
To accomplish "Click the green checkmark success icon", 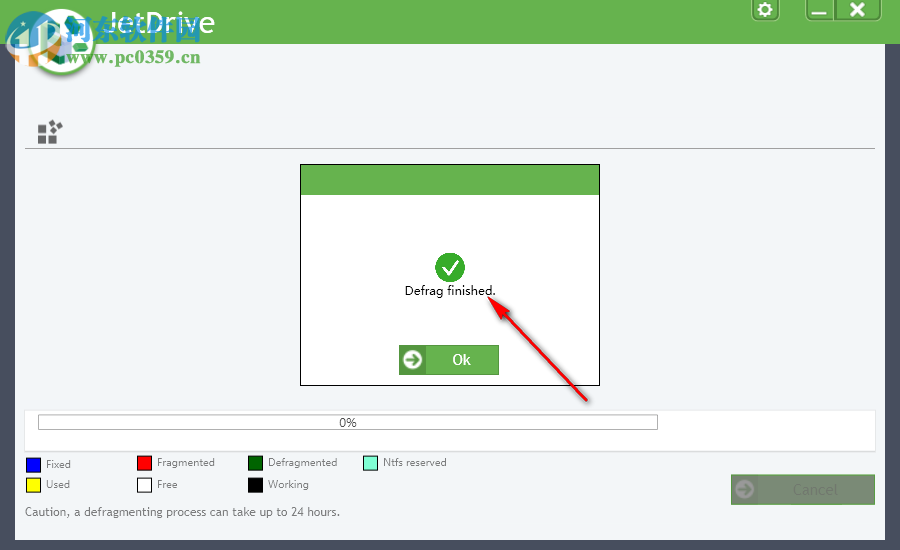I will click(x=450, y=268).
